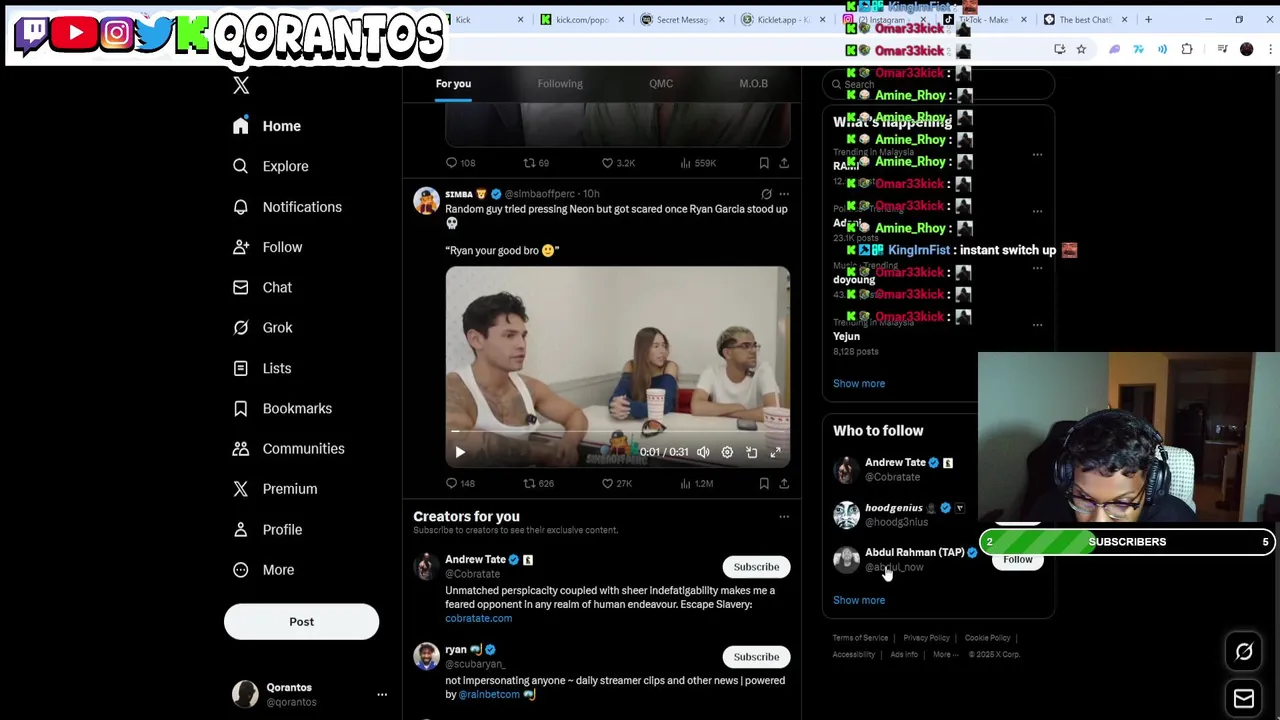This screenshot has width=1280, height=720.
Task: Switch to the For you tab
Action: click(x=453, y=84)
